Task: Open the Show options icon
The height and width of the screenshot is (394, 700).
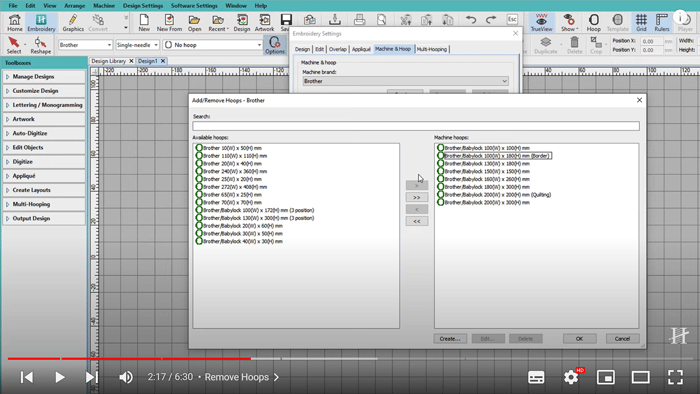Action: tap(569, 23)
